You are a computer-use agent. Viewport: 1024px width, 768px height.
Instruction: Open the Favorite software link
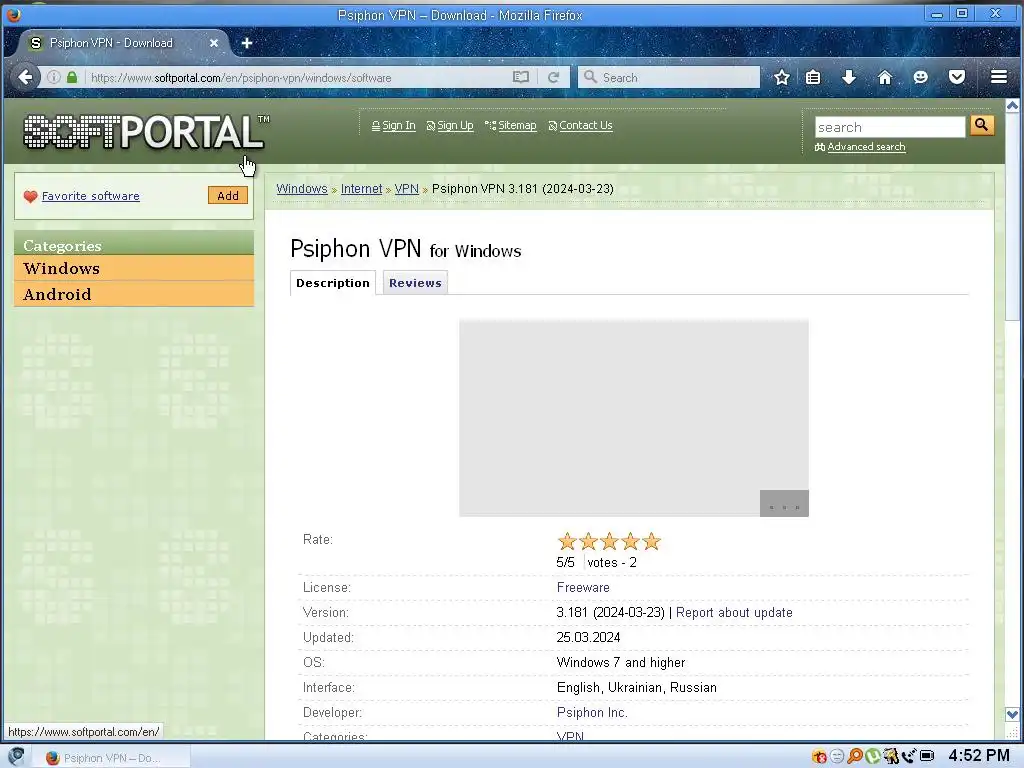point(90,196)
